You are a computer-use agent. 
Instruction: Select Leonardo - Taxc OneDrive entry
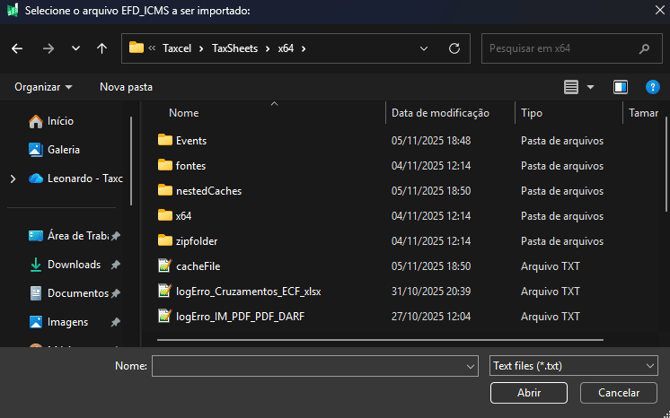pos(76,179)
